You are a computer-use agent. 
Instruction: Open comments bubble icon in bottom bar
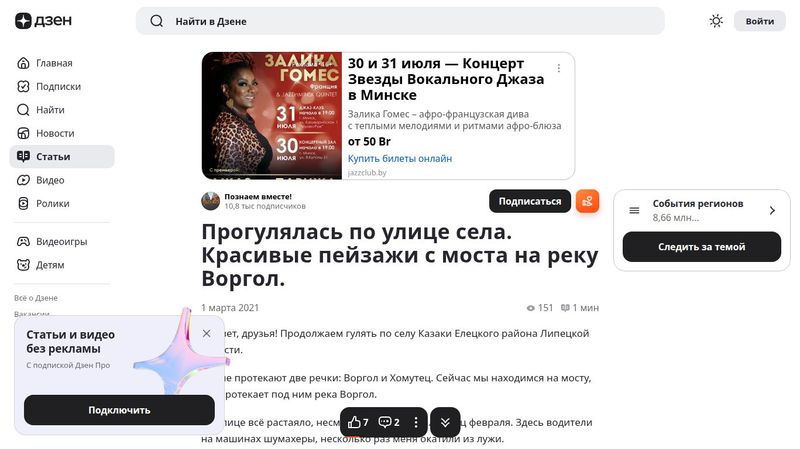point(385,422)
